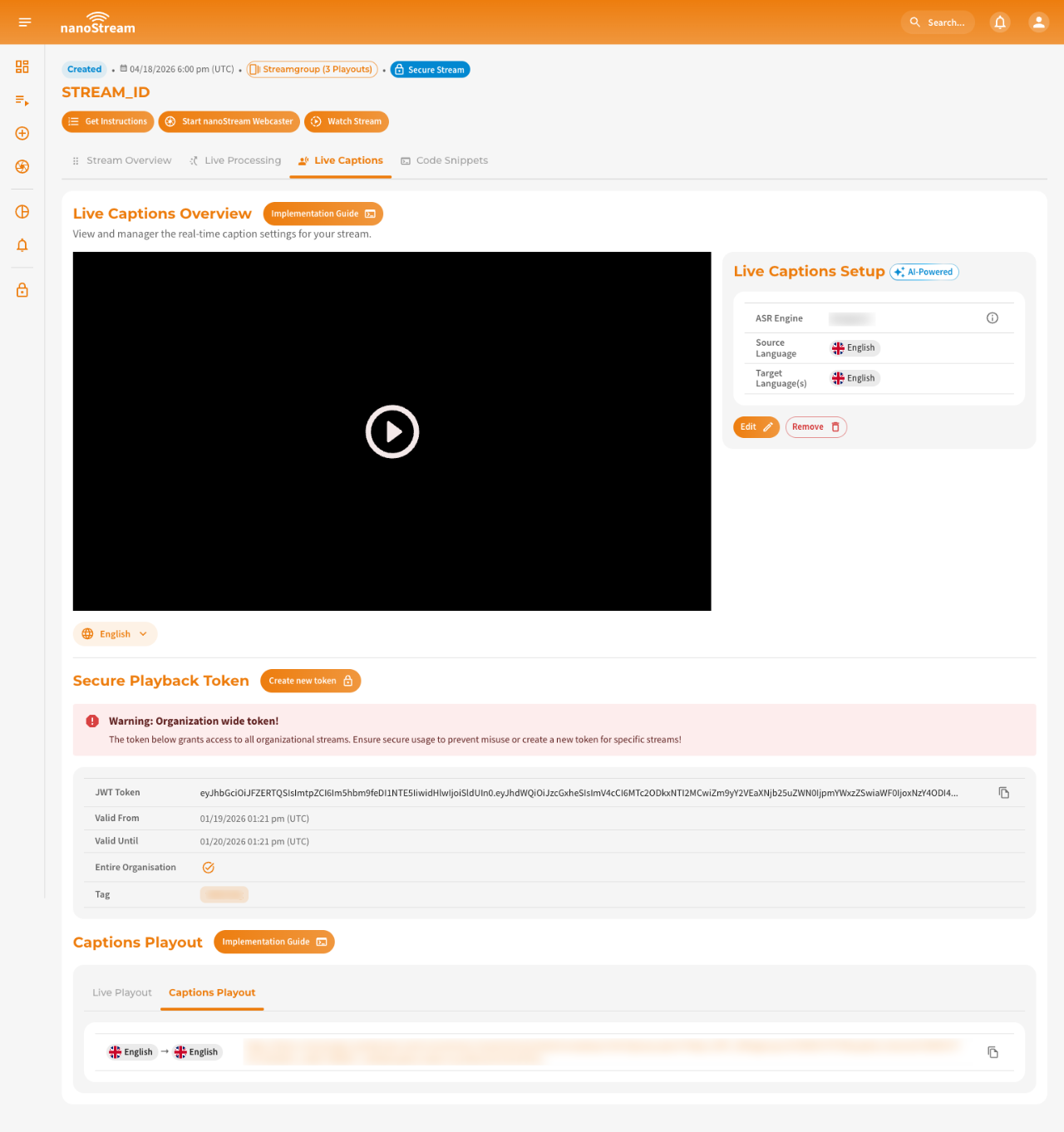Play the live stream preview video
Image resolution: width=1064 pixels, height=1132 pixels.
(392, 431)
